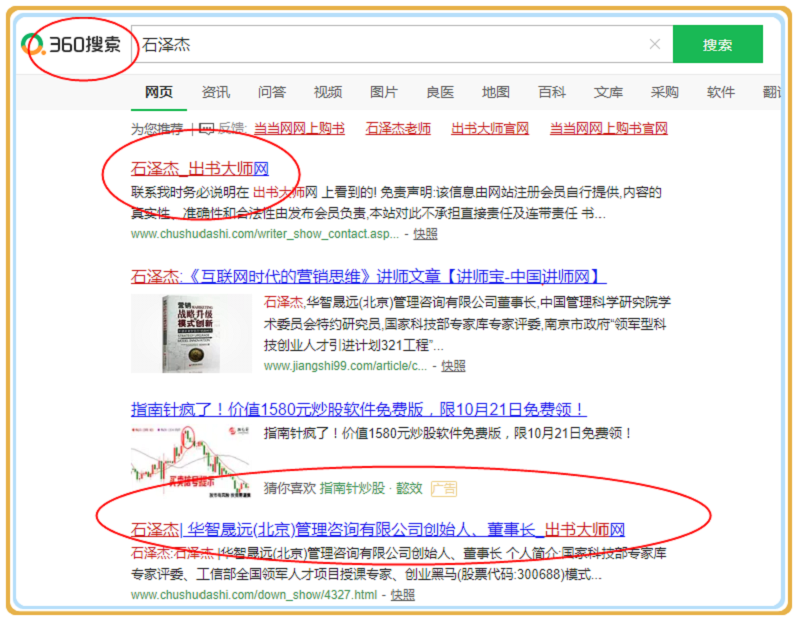
Task: Open the 百科 tab
Action: tap(551, 92)
